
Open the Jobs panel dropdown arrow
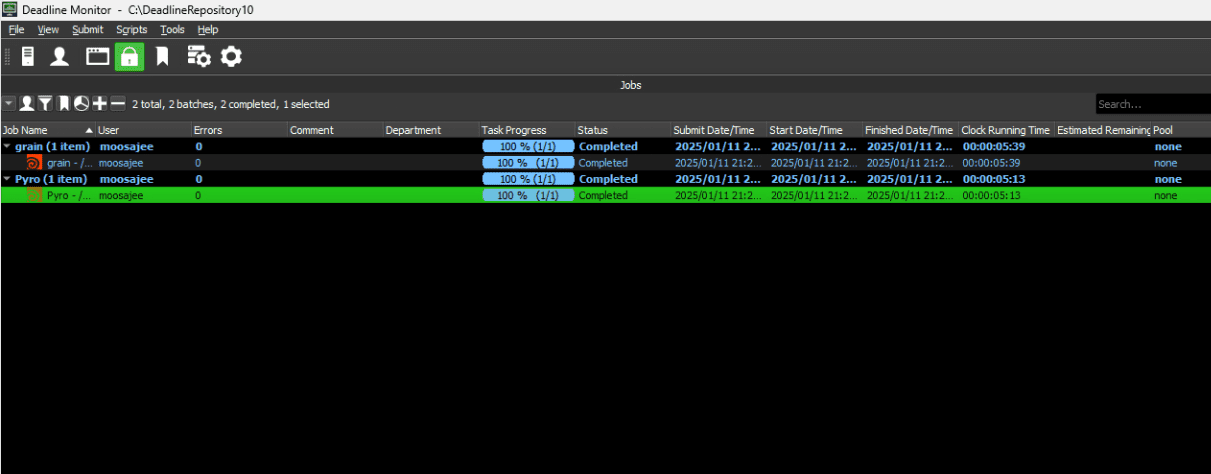coord(9,104)
